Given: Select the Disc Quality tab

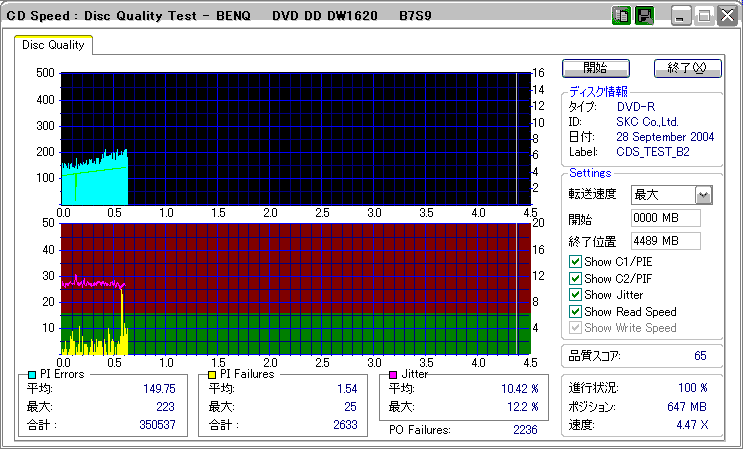Looking at the screenshot, I should [x=53, y=45].
